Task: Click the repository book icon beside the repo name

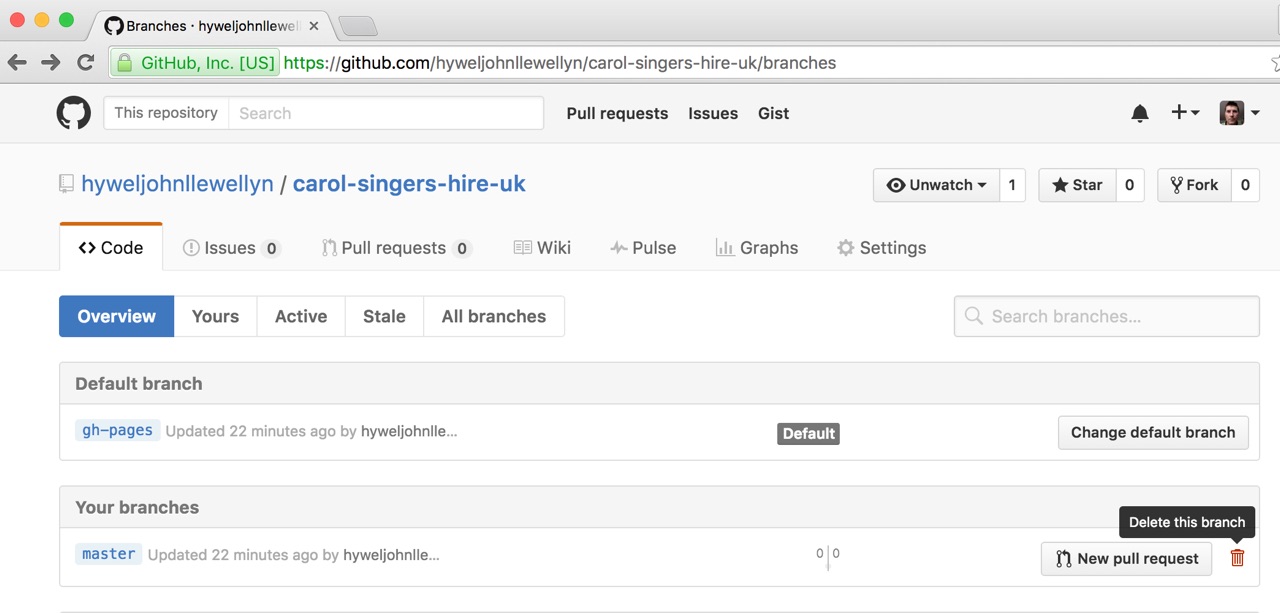Action: click(66, 183)
